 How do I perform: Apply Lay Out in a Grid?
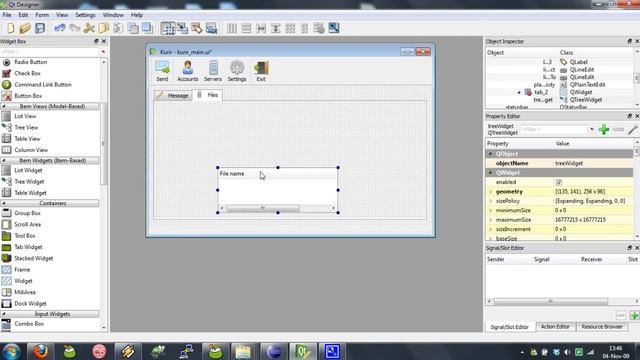[x=290, y=28]
